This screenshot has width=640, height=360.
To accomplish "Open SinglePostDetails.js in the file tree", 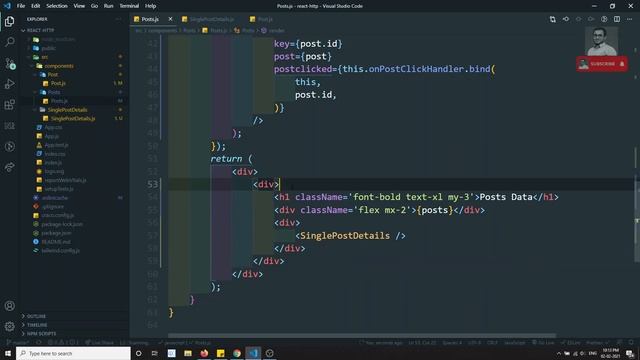I will click(x=73, y=118).
